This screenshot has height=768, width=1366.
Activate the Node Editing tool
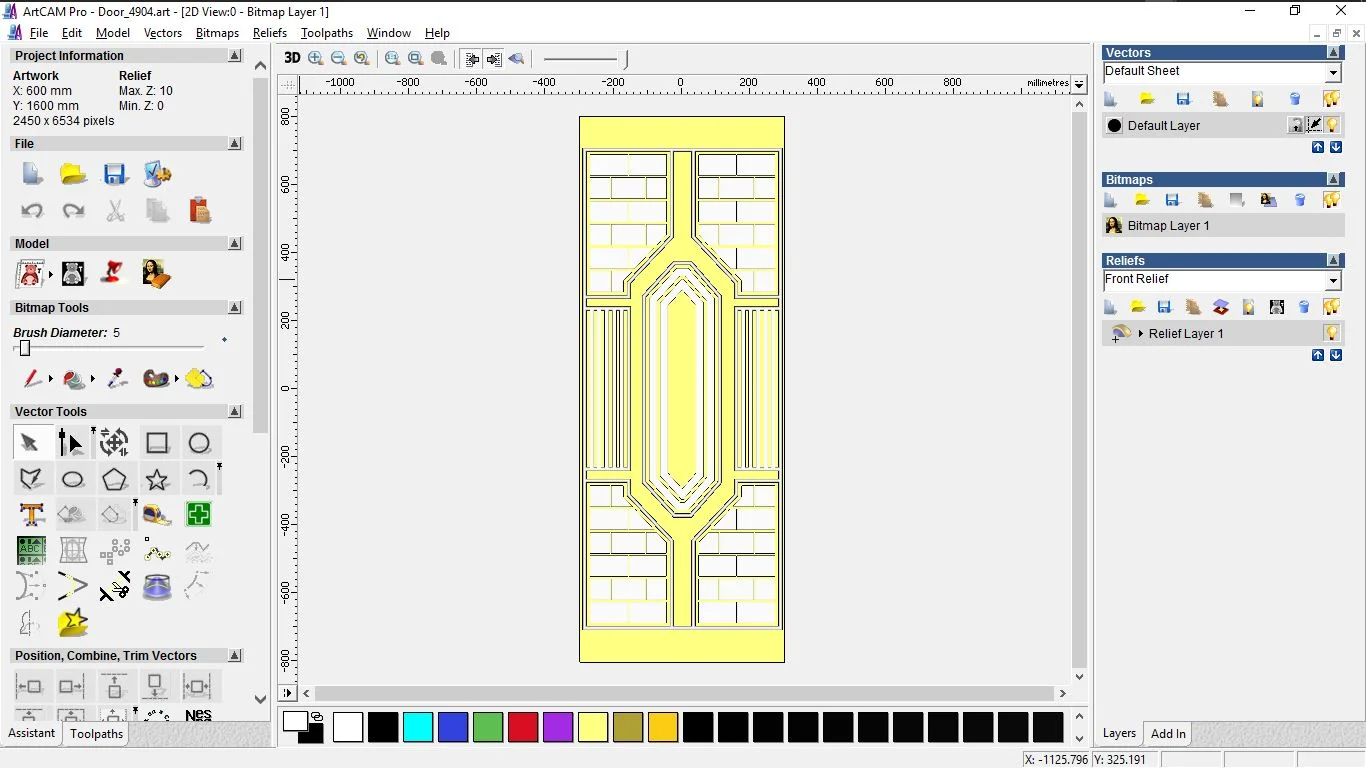(71, 443)
